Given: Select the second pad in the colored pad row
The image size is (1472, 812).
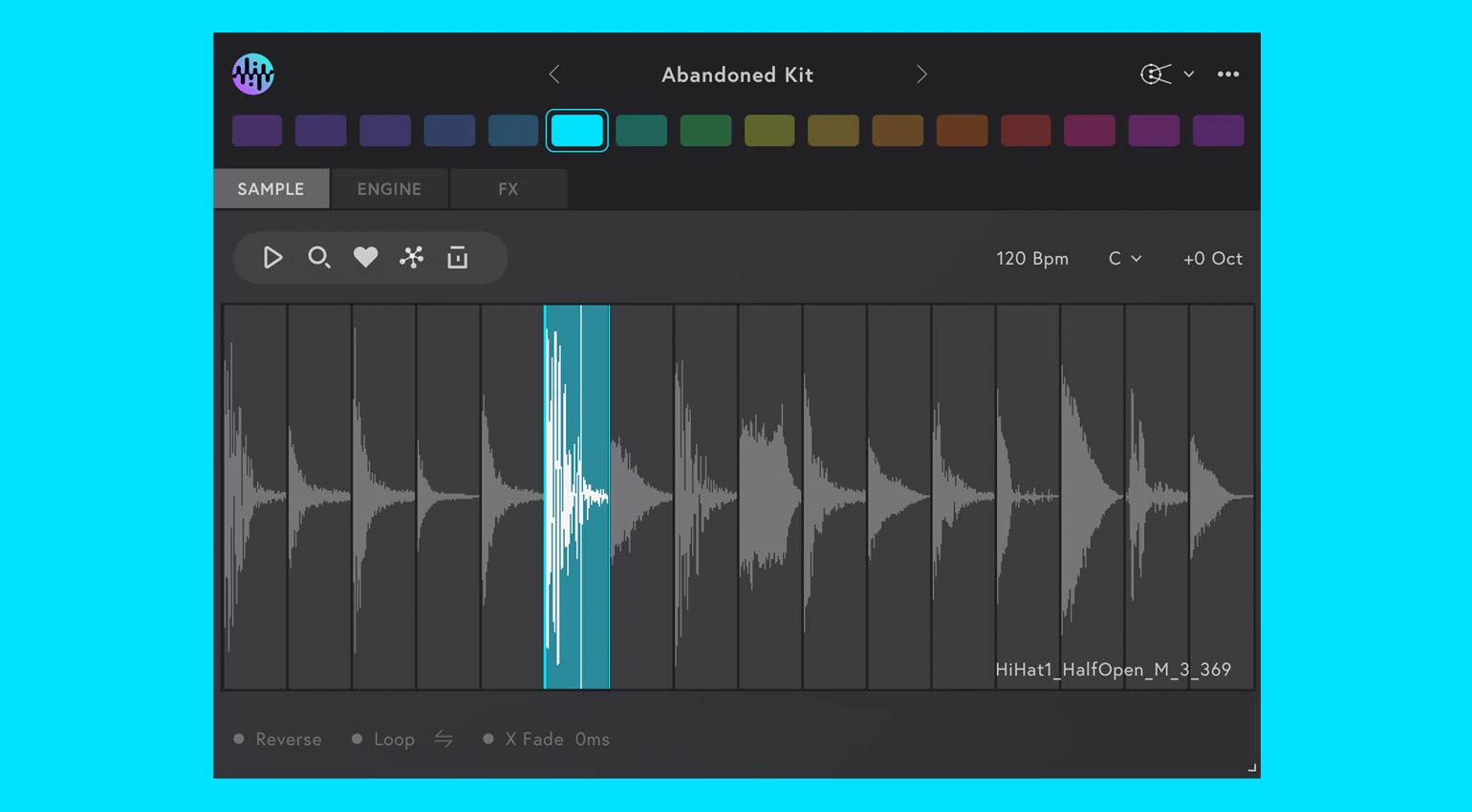Looking at the screenshot, I should 321,130.
